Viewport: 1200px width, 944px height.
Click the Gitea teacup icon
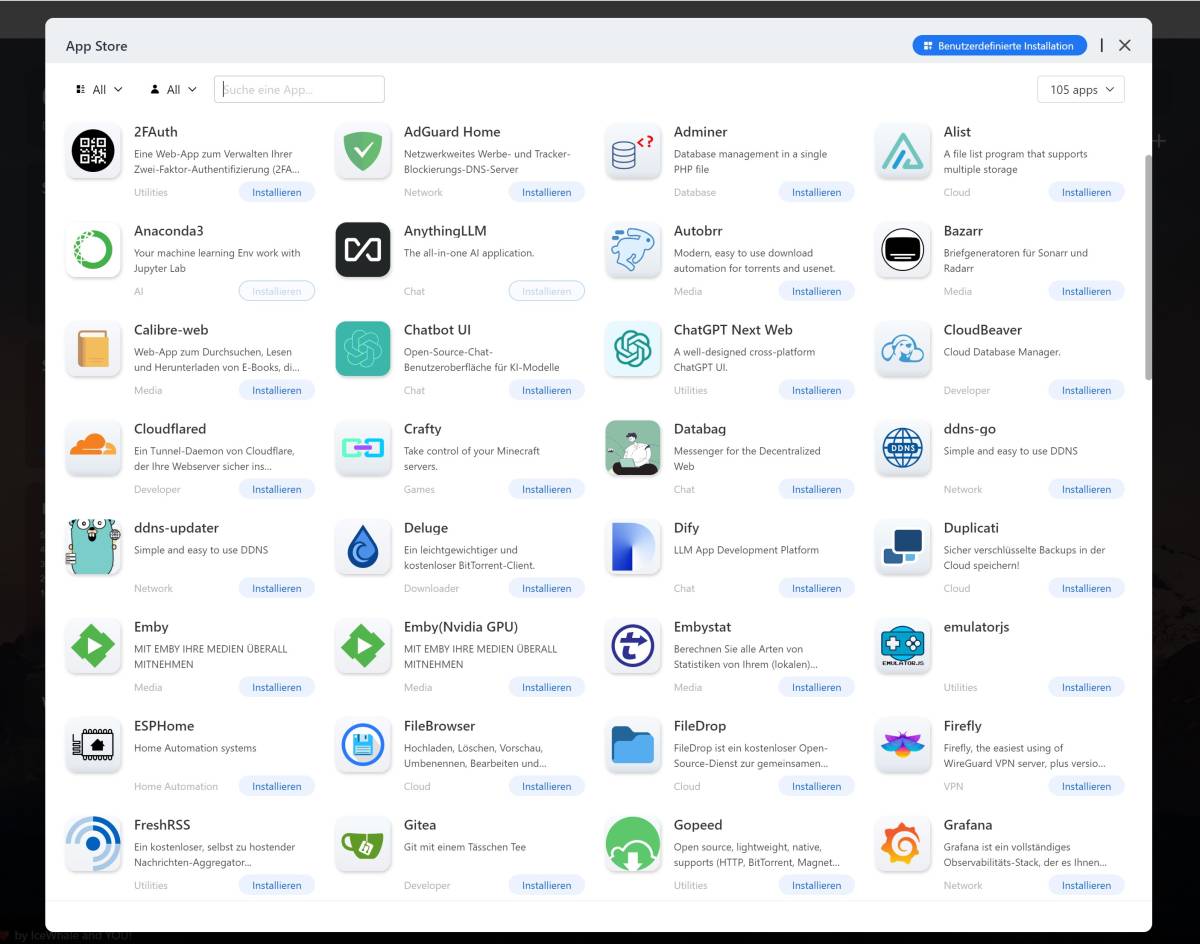(x=363, y=844)
